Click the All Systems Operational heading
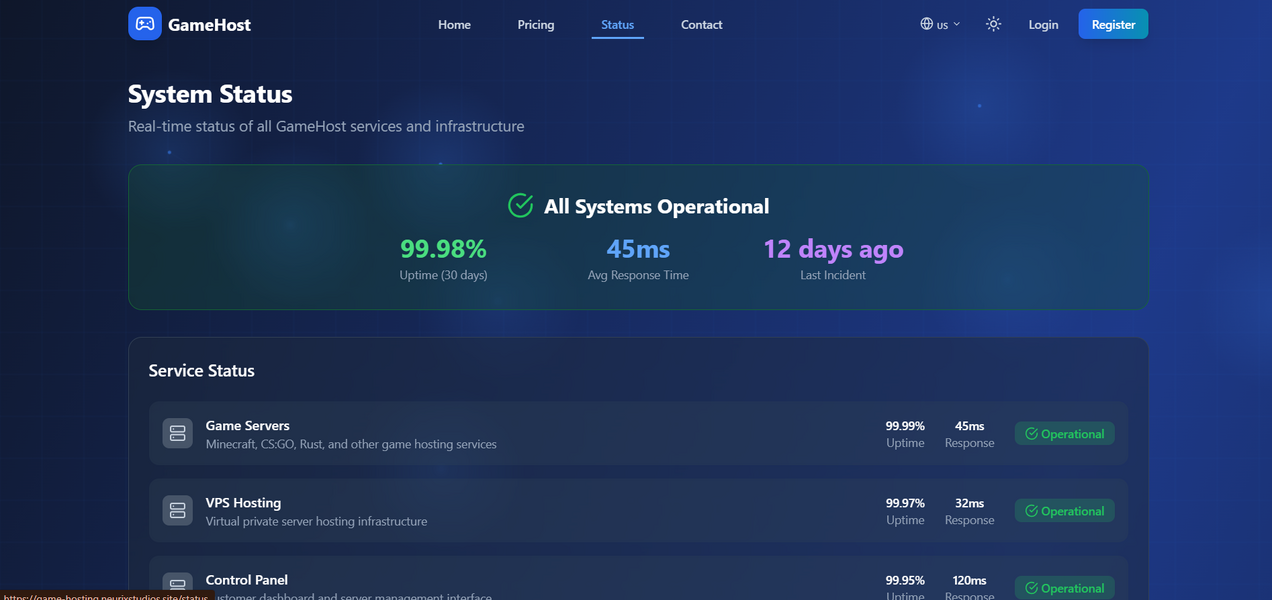The height and width of the screenshot is (600, 1272). pyautogui.click(x=657, y=207)
